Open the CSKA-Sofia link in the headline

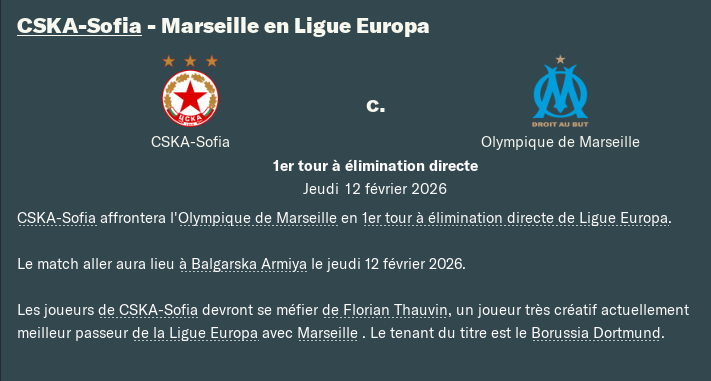point(79,25)
